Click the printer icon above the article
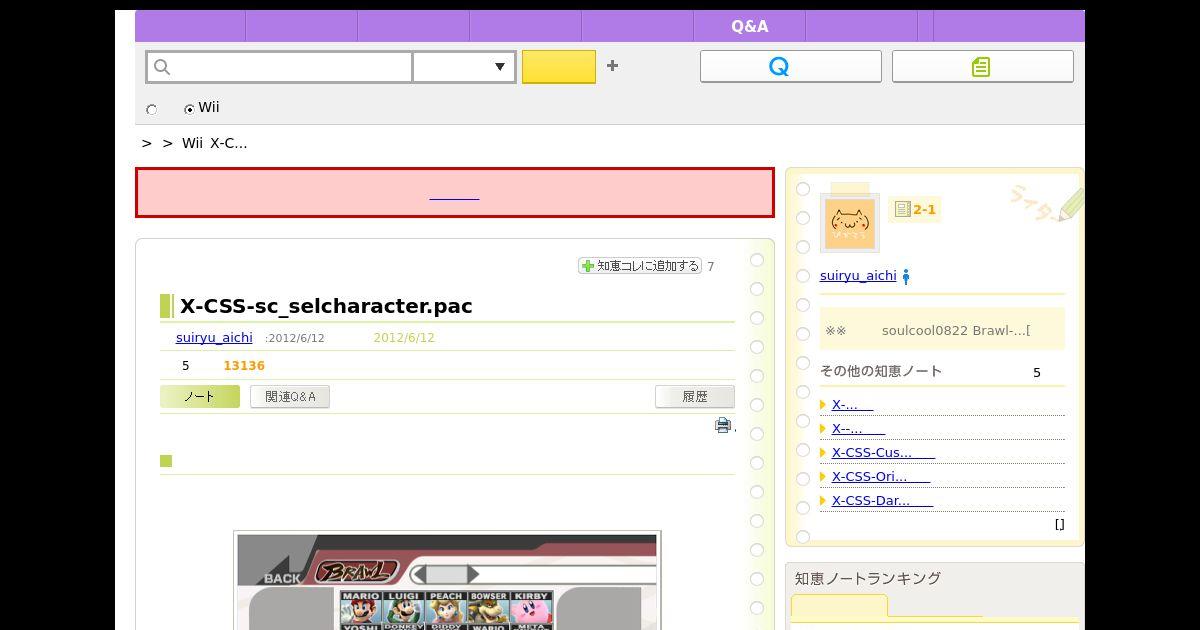Viewport: 1200px width, 630px height. (x=723, y=425)
